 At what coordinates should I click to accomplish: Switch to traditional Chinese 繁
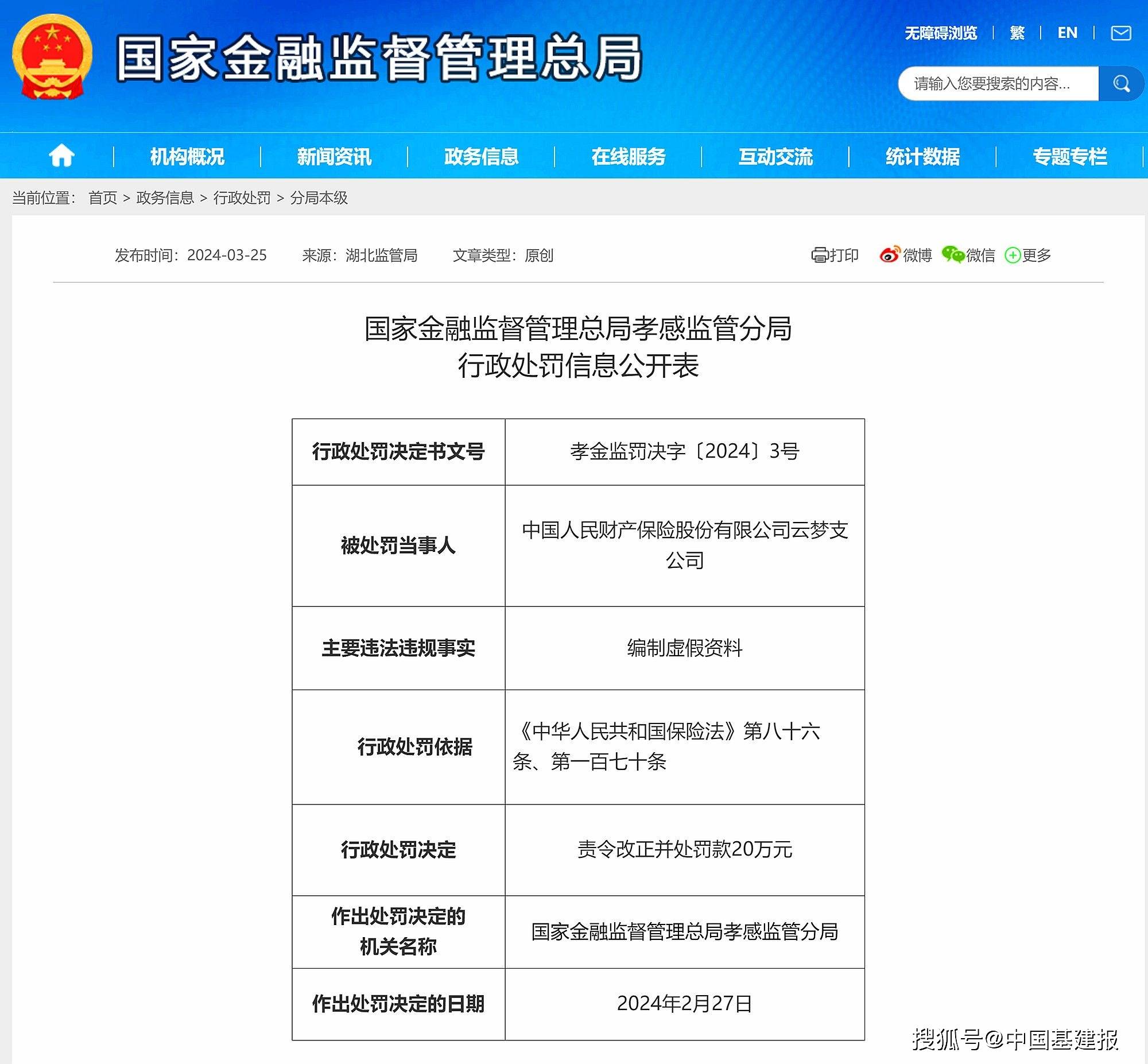[1017, 33]
